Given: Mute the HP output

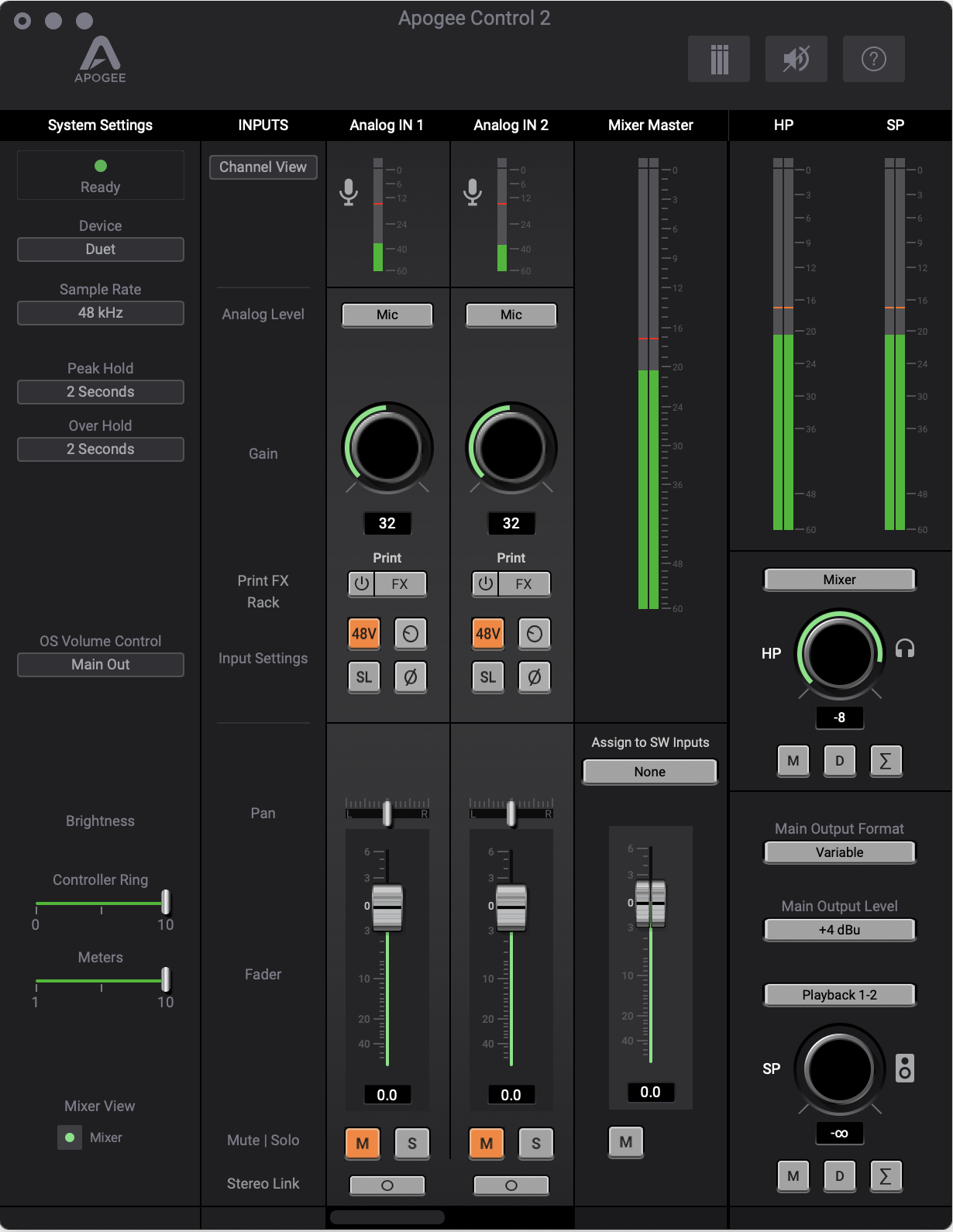Looking at the screenshot, I should coord(793,761).
